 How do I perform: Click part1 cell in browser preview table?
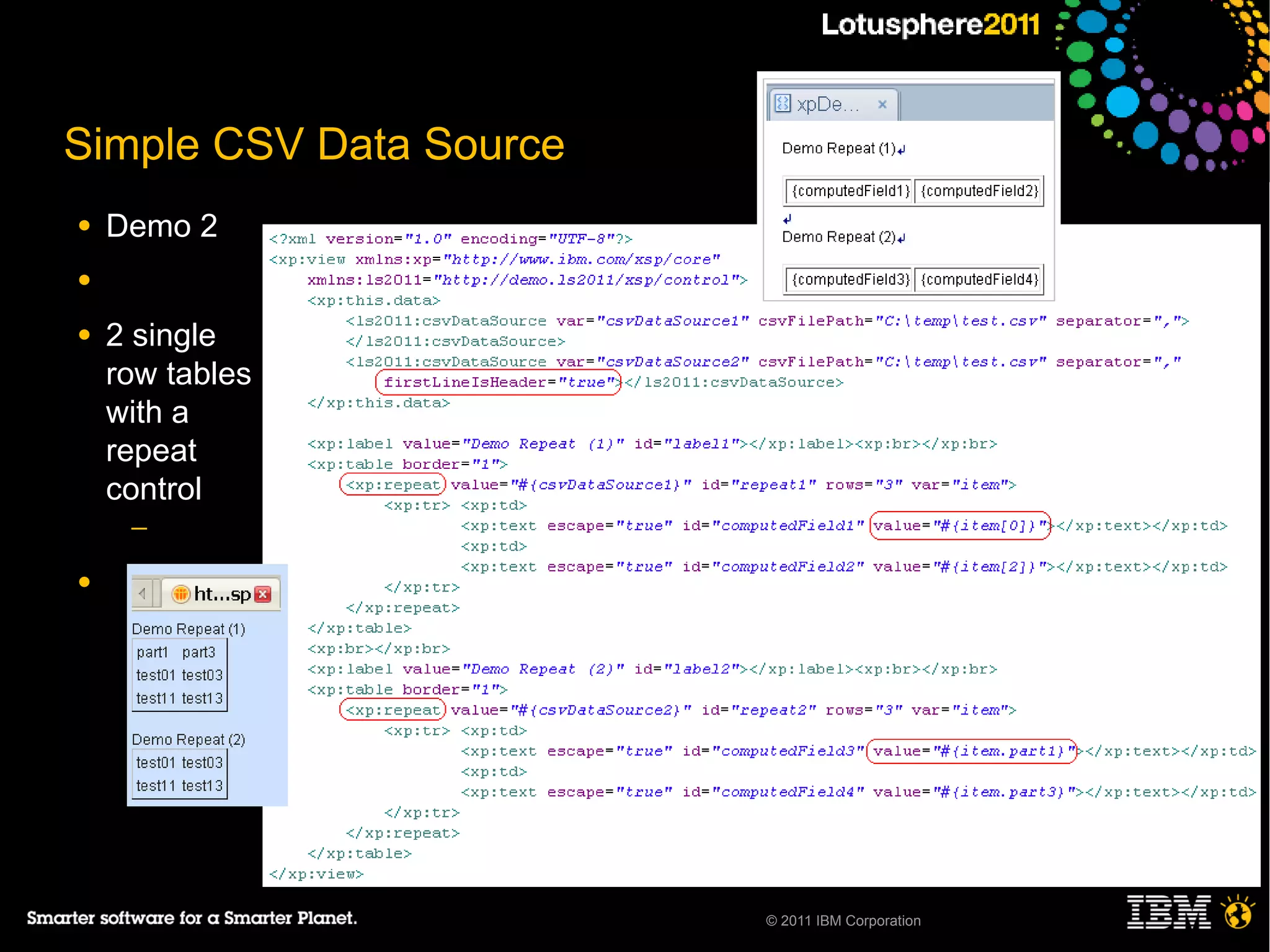pyautogui.click(x=153, y=652)
